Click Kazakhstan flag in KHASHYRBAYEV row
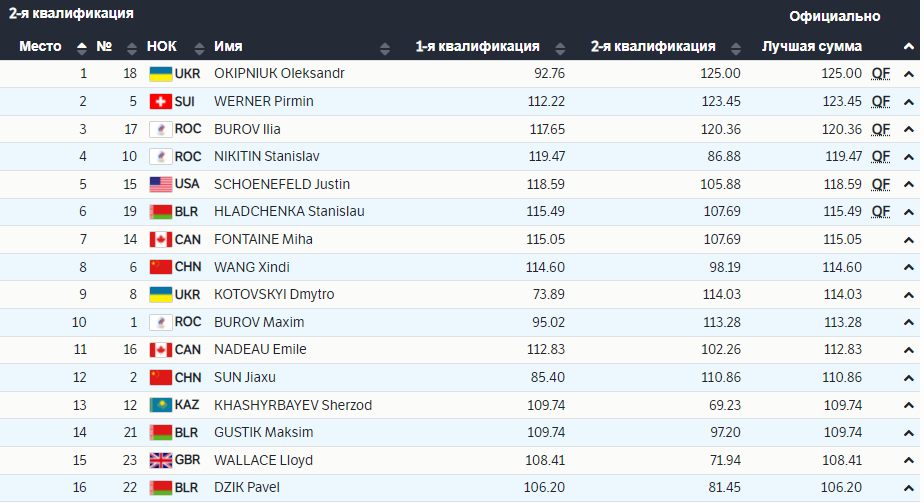This screenshot has height=503, width=924. [159, 405]
